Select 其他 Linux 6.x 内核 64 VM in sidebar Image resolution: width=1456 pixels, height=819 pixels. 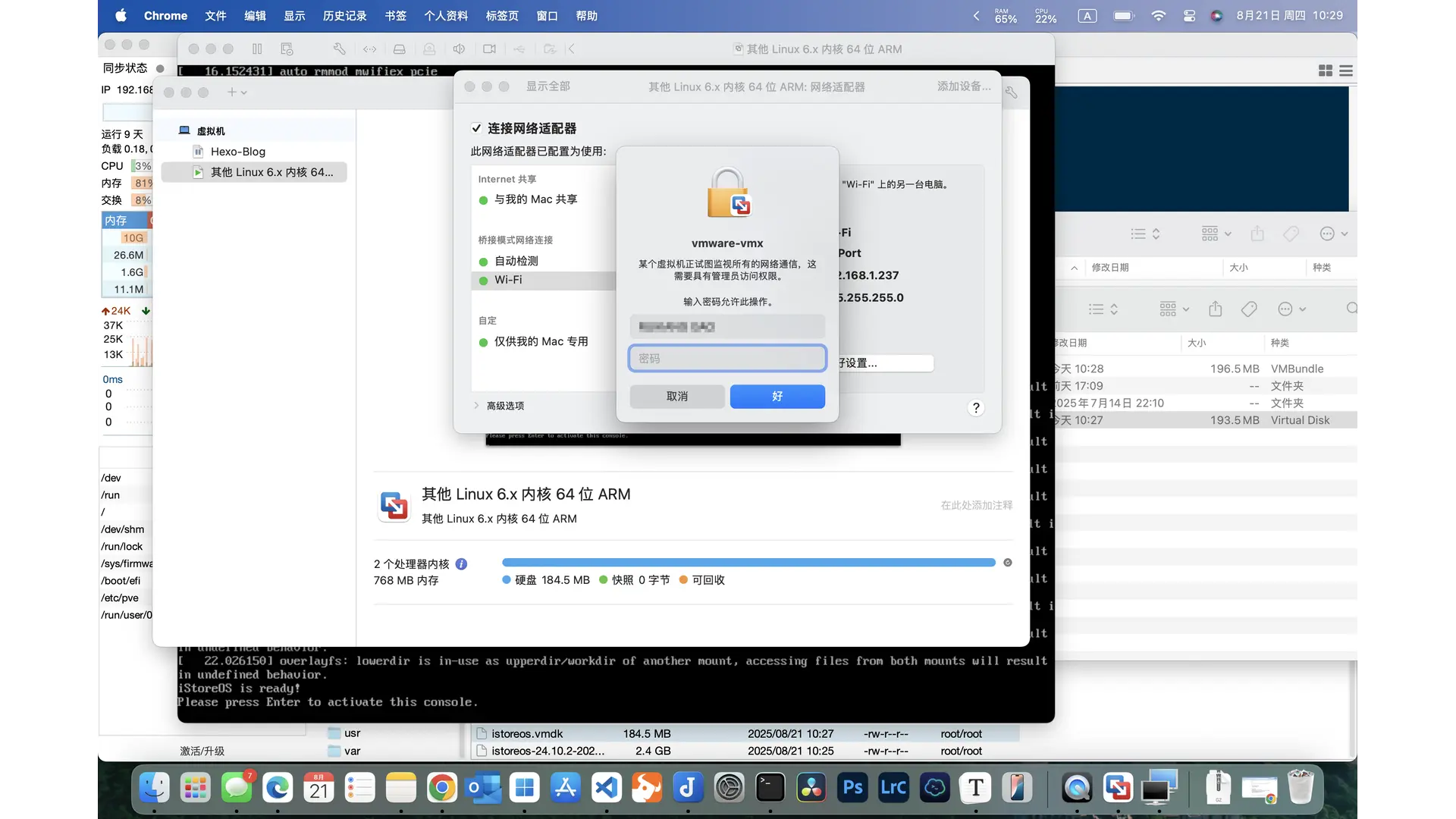[255, 172]
